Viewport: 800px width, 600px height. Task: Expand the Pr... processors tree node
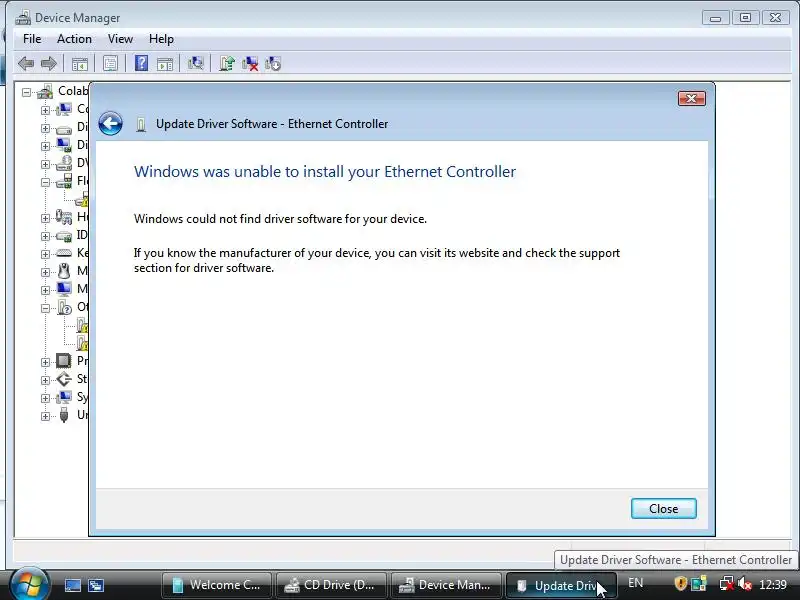[x=45, y=362]
